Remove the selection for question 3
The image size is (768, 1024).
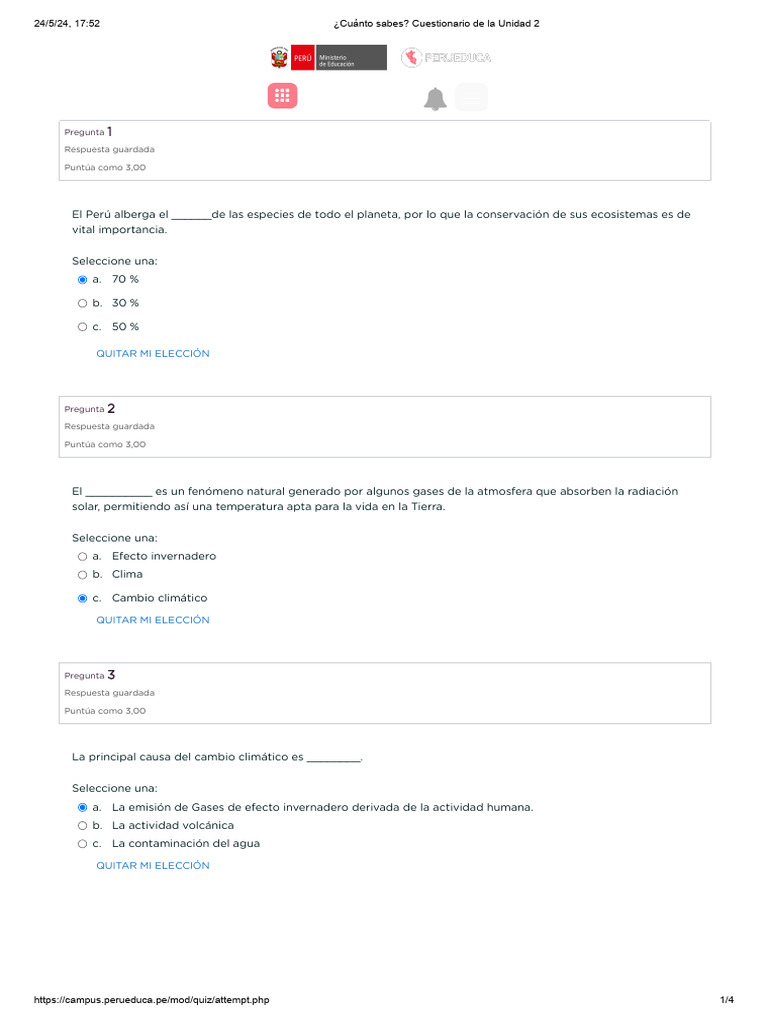(x=153, y=866)
